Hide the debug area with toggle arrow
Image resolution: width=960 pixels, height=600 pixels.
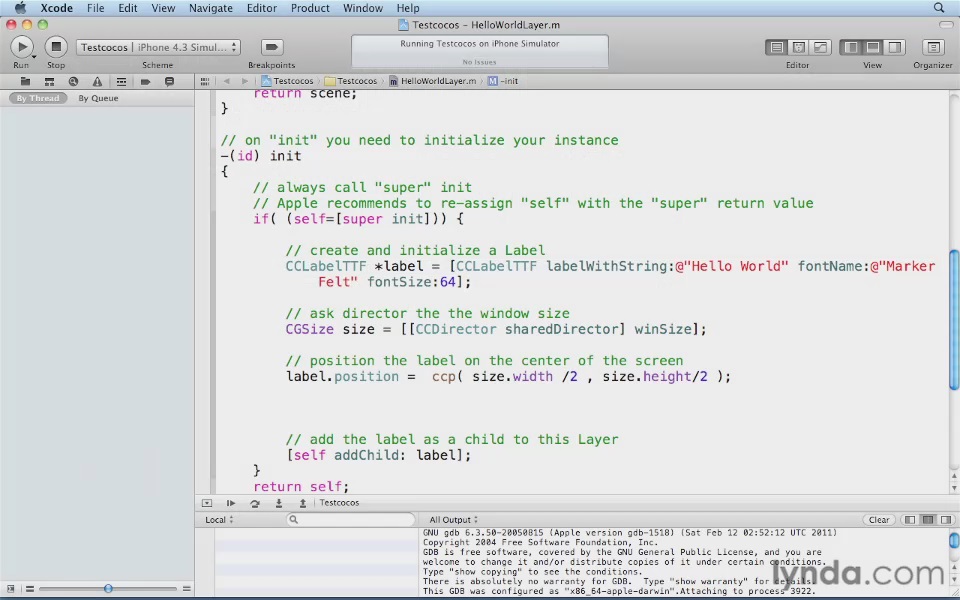[207, 503]
